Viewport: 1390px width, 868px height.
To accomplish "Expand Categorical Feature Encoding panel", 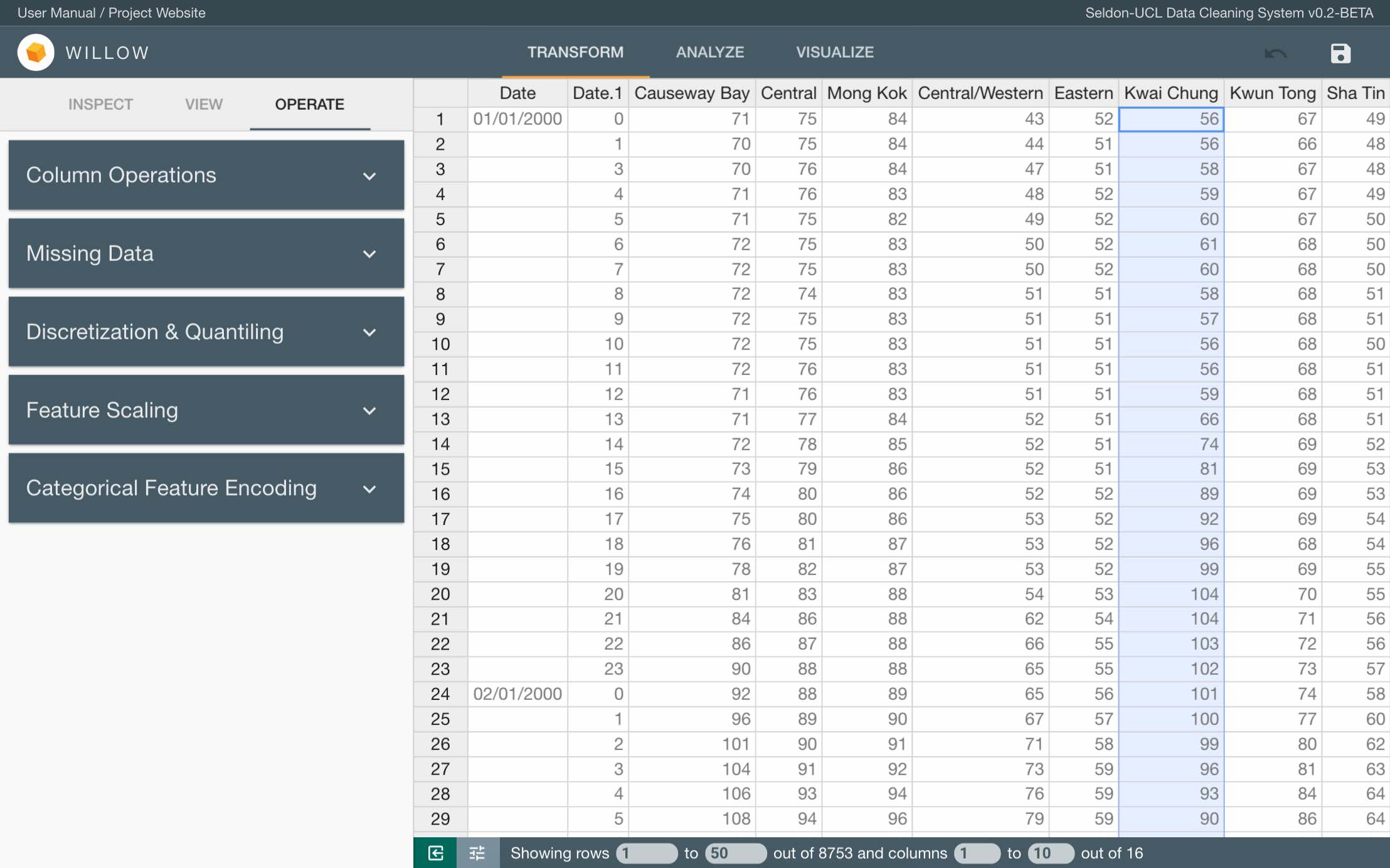I will click(x=206, y=488).
